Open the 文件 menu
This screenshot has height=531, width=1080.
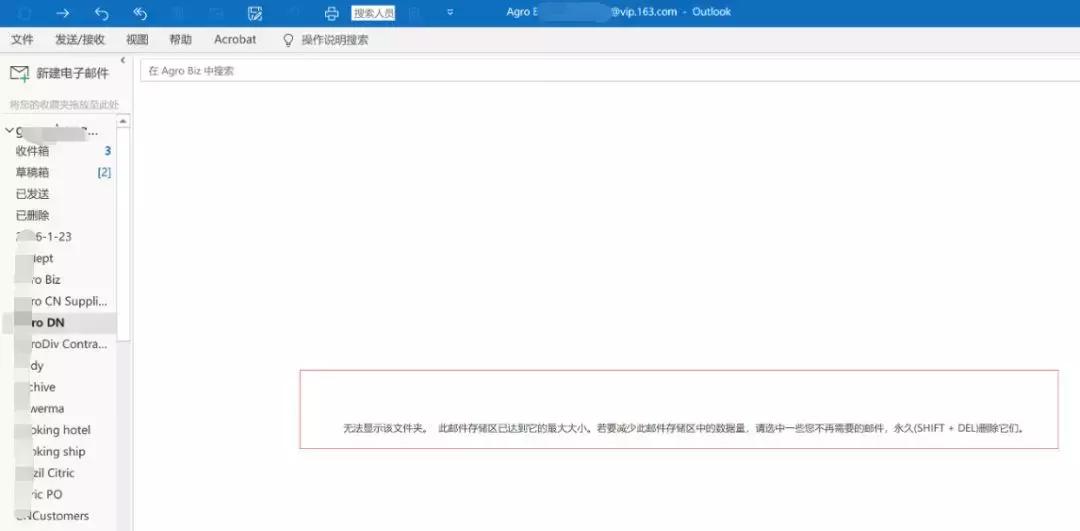coord(23,40)
